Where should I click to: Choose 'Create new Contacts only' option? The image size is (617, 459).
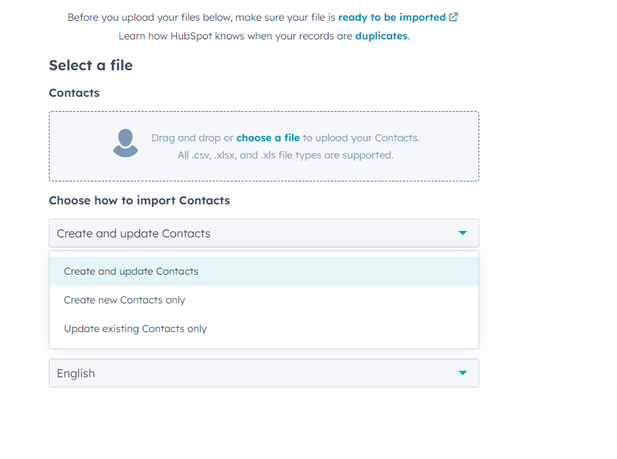click(x=124, y=300)
